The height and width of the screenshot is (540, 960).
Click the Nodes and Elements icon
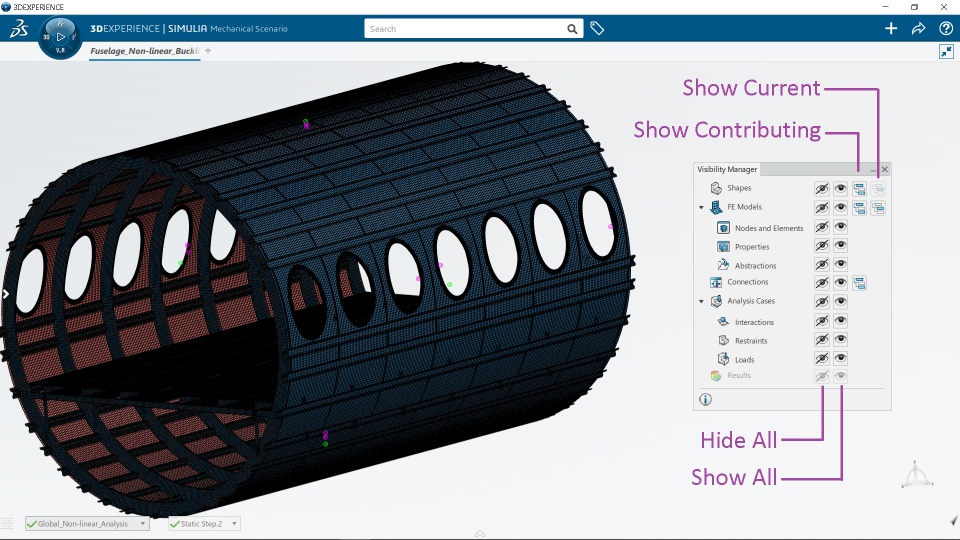[x=723, y=228]
